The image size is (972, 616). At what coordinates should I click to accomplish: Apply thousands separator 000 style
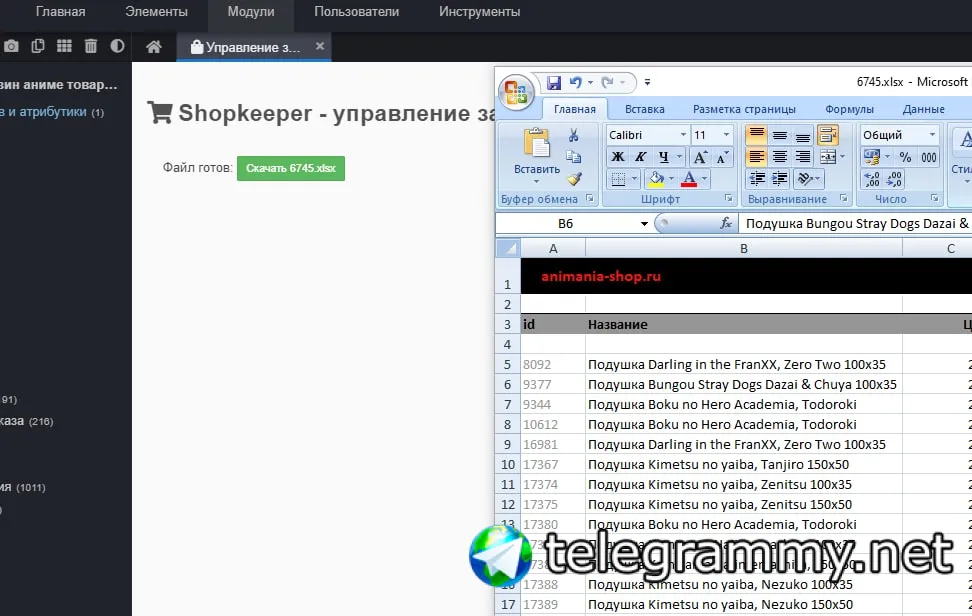click(929, 157)
